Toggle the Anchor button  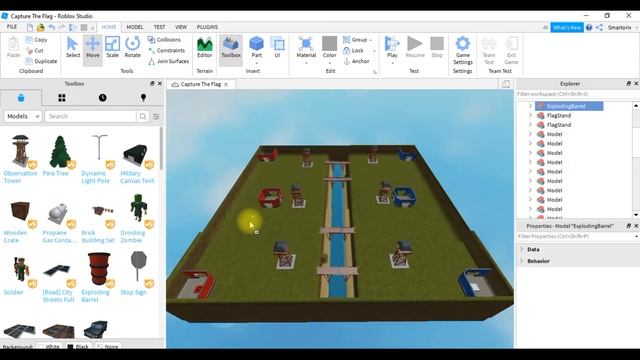tap(356, 61)
